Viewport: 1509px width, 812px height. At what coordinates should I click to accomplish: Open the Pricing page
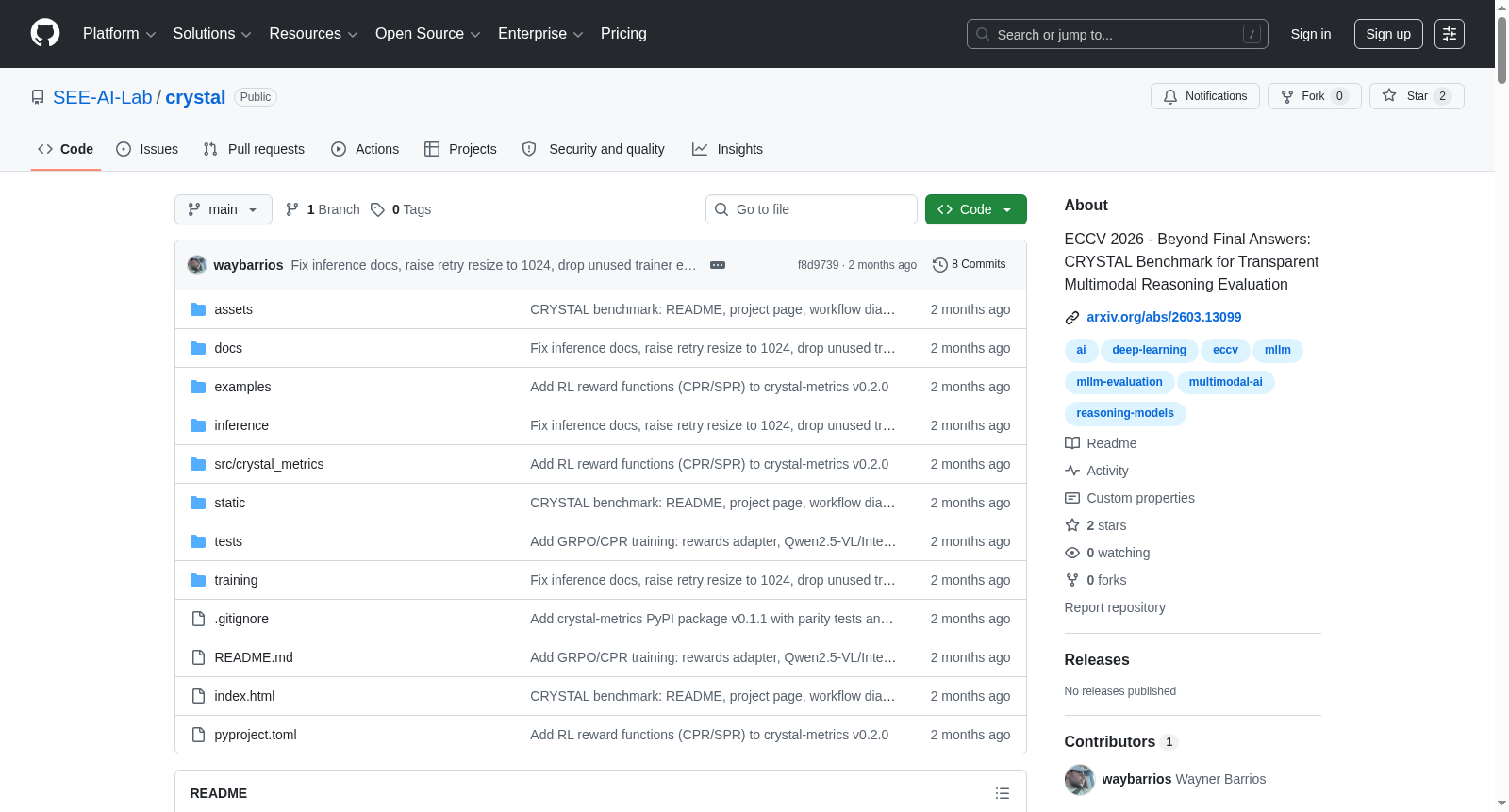(623, 34)
